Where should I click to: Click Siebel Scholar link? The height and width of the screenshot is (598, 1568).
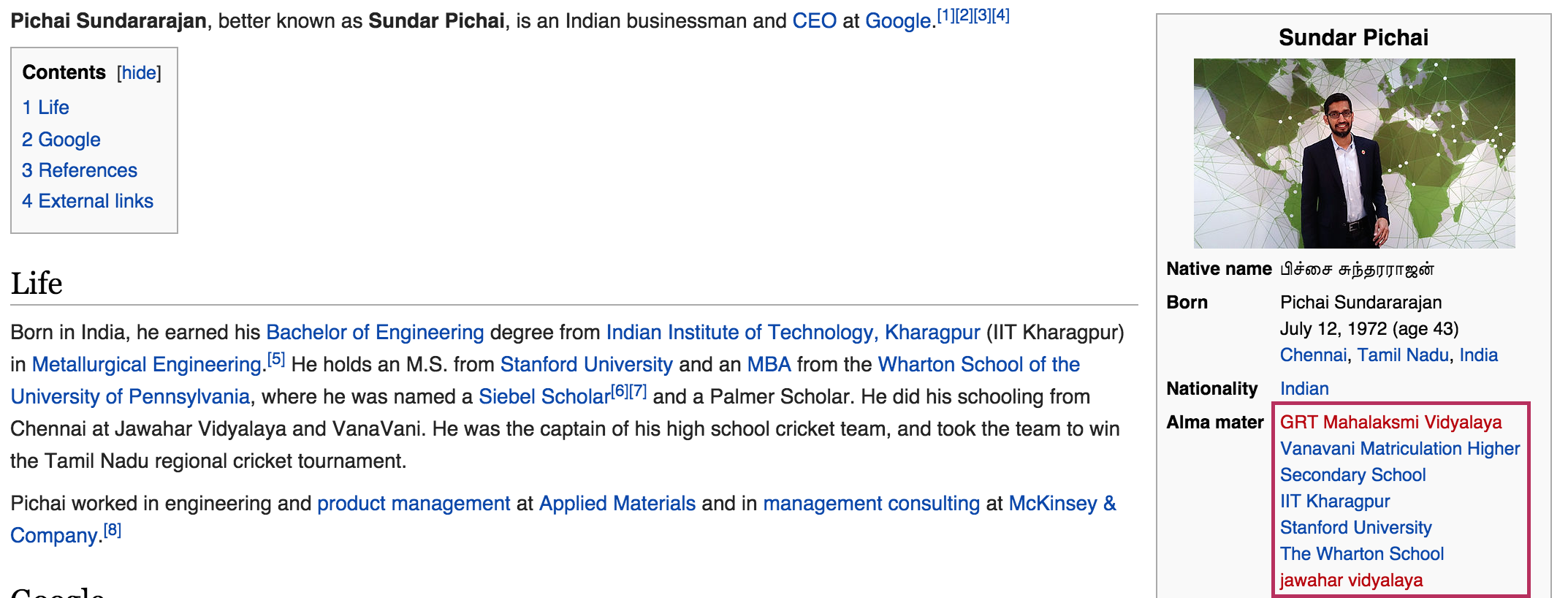click(544, 397)
